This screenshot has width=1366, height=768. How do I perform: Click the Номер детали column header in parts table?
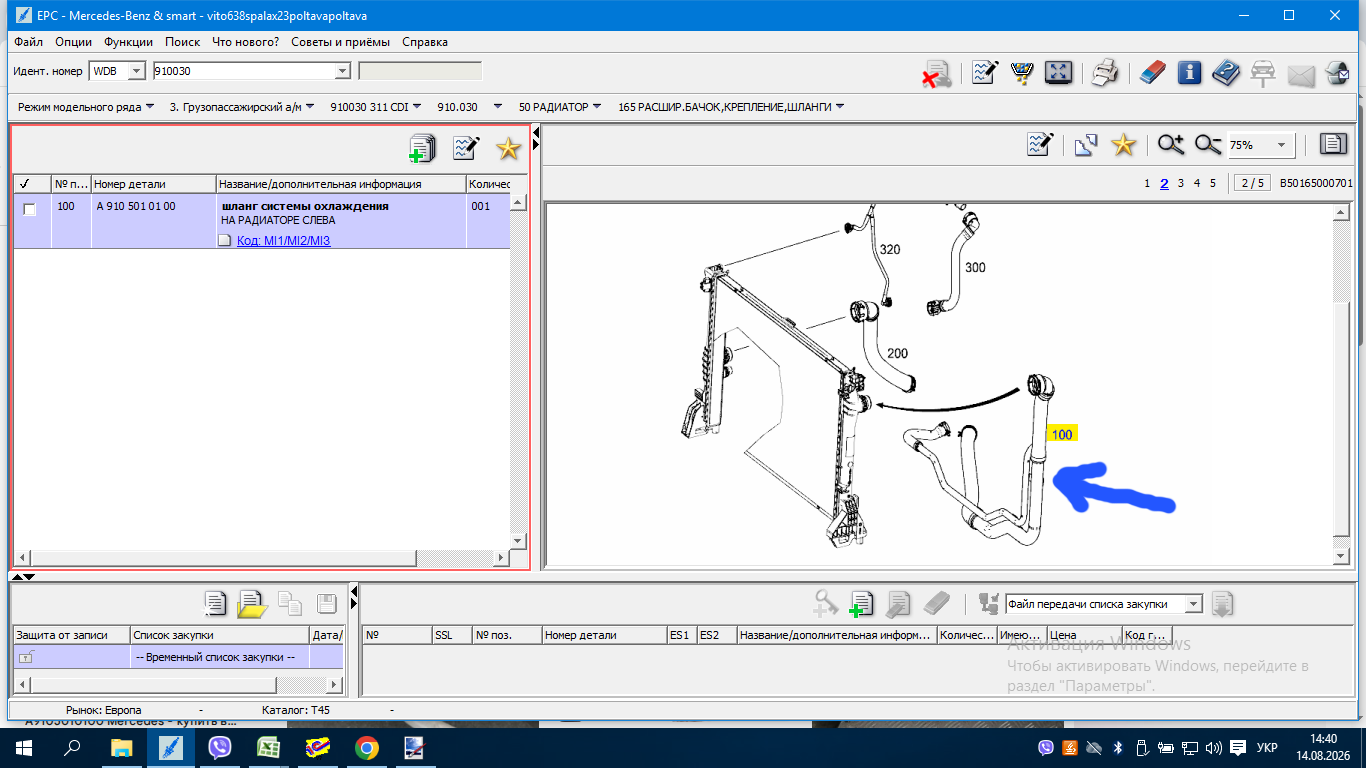click(x=154, y=184)
